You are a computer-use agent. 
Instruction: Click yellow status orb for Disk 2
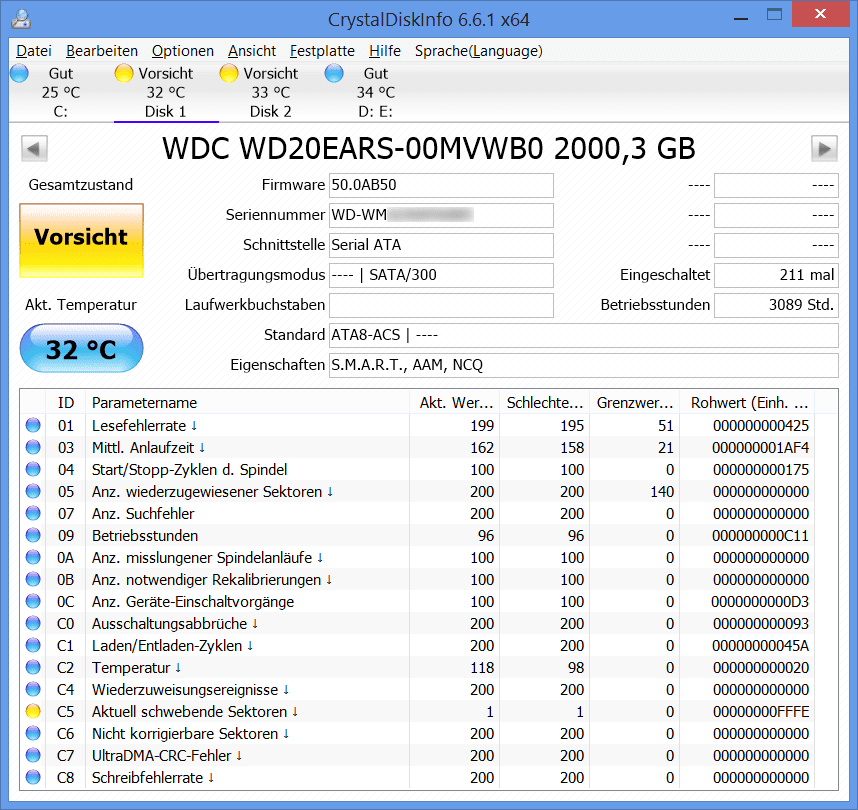coord(229,73)
